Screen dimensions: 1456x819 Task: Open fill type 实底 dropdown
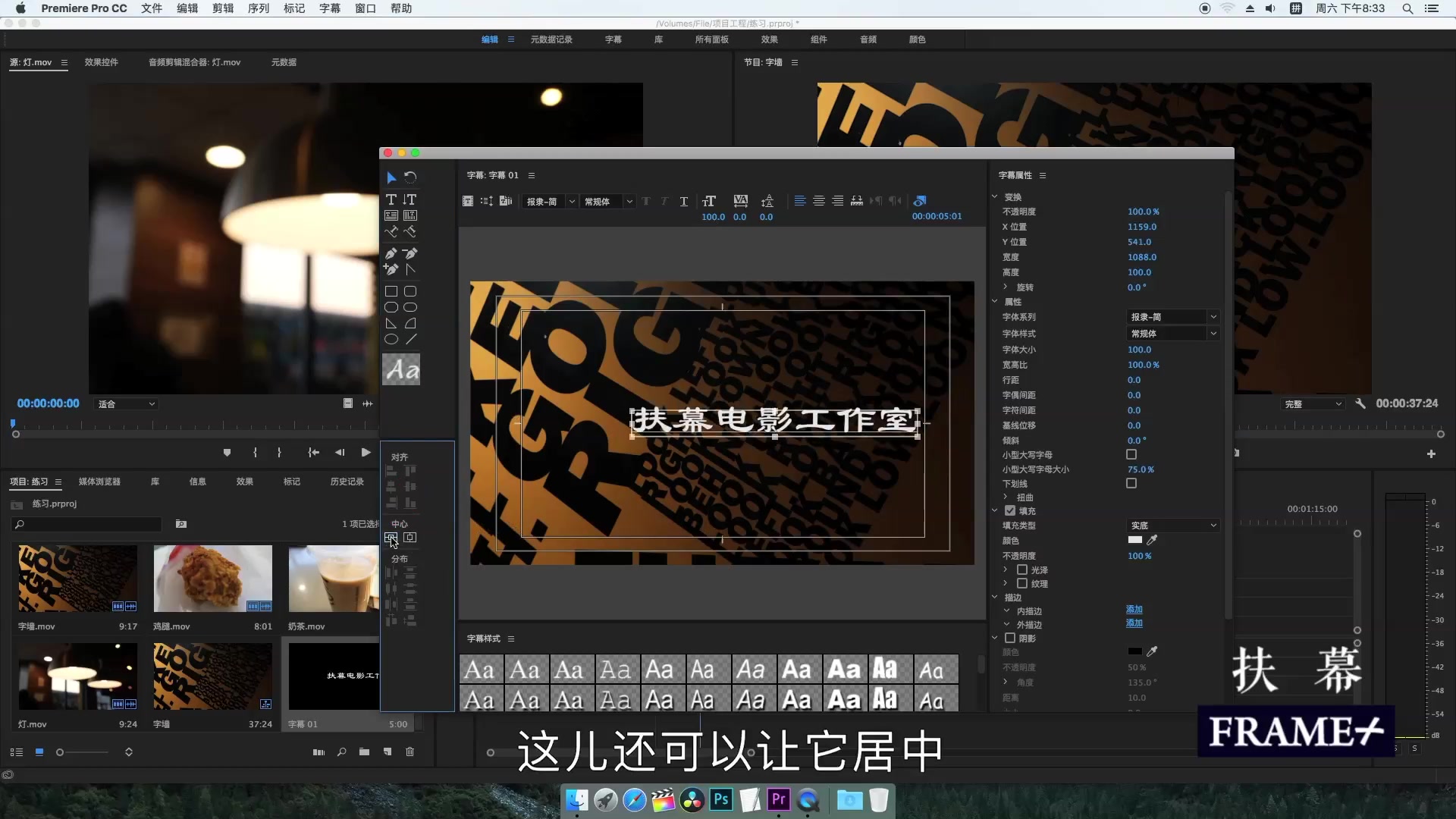pyautogui.click(x=1172, y=526)
